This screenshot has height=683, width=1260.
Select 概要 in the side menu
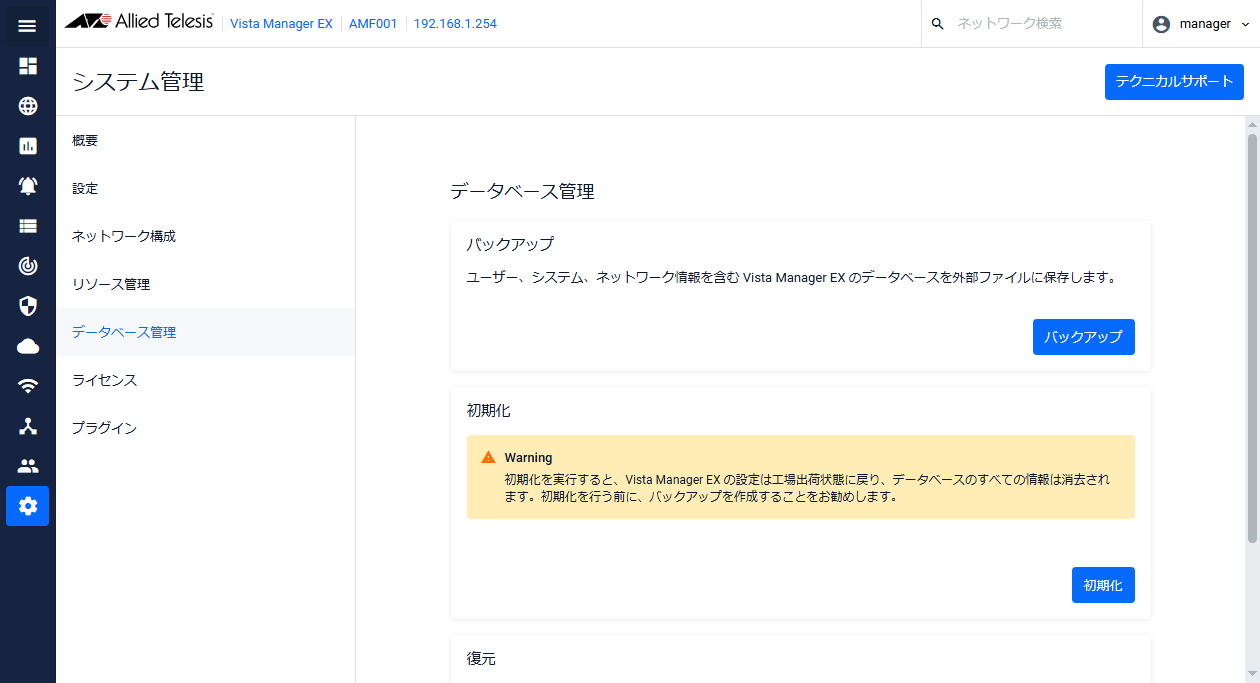tap(206, 141)
